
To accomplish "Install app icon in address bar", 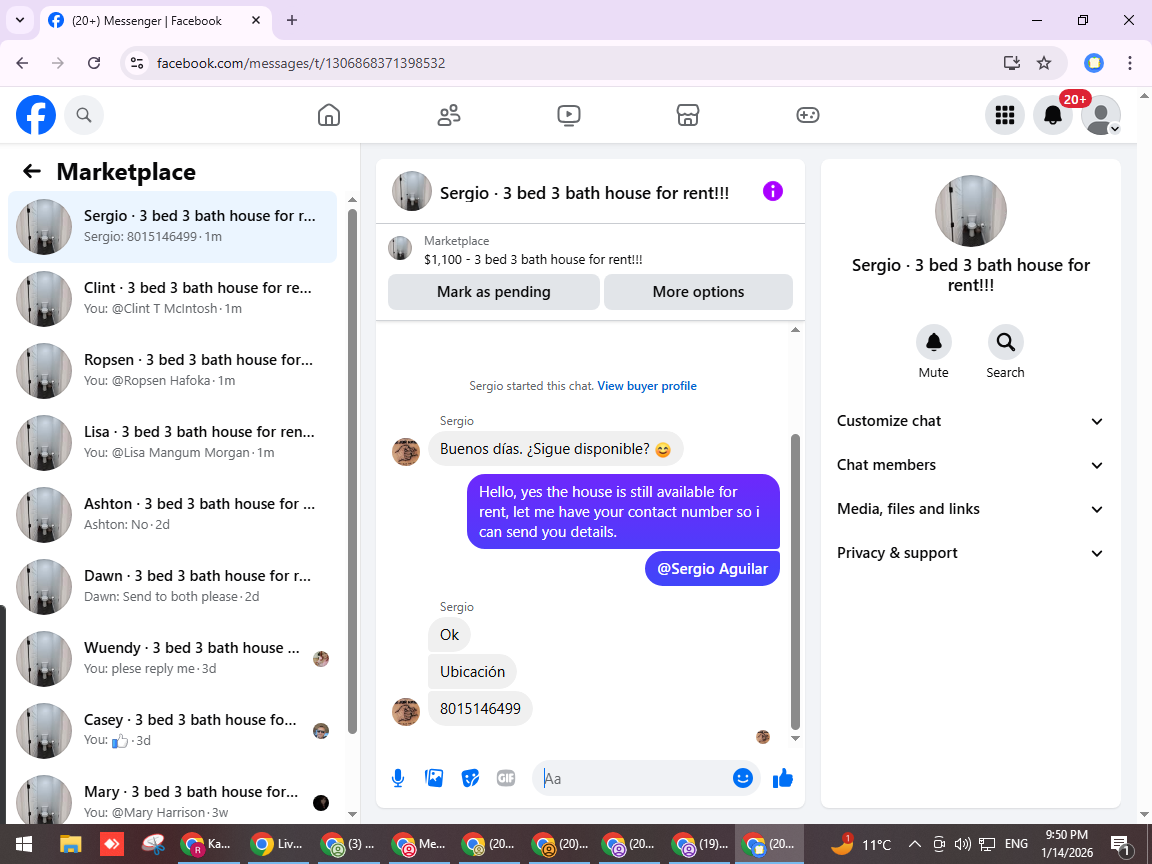I will tap(1012, 63).
